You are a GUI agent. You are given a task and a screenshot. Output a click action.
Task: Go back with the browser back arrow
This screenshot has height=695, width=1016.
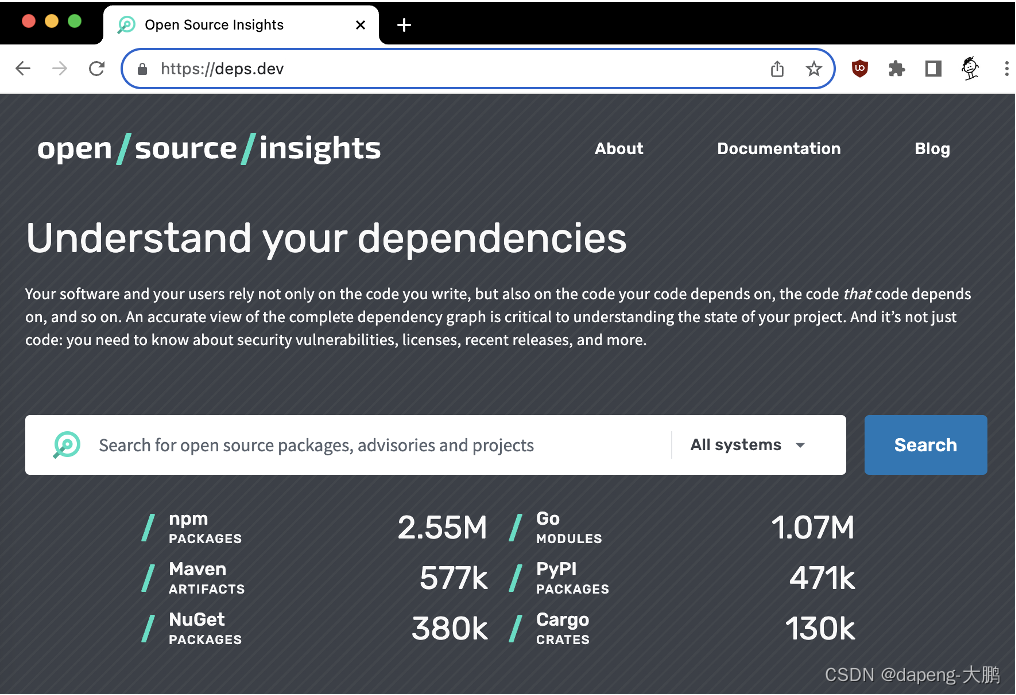23,69
